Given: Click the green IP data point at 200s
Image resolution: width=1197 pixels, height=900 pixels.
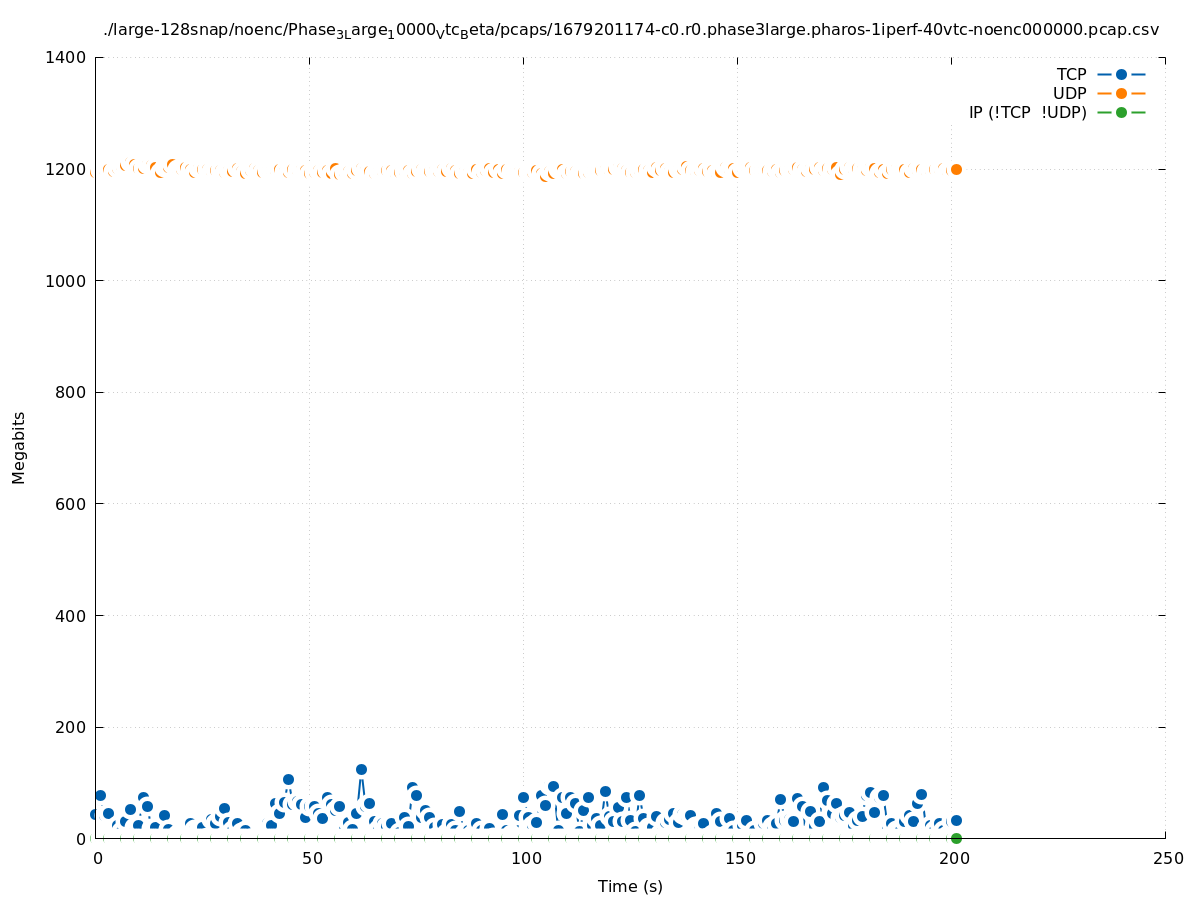Looking at the screenshot, I should point(956,838).
